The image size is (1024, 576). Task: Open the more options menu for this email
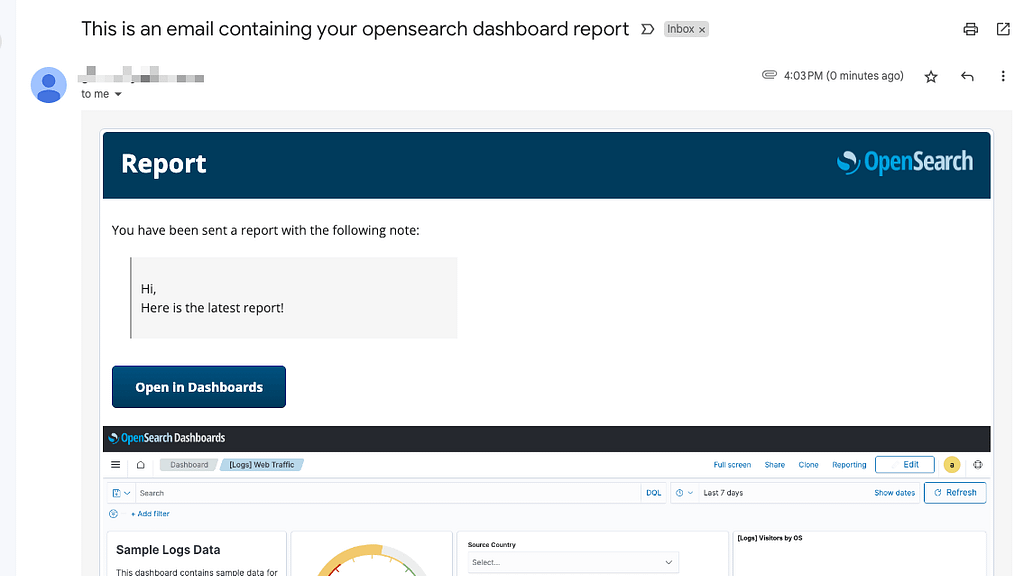pos(1003,75)
